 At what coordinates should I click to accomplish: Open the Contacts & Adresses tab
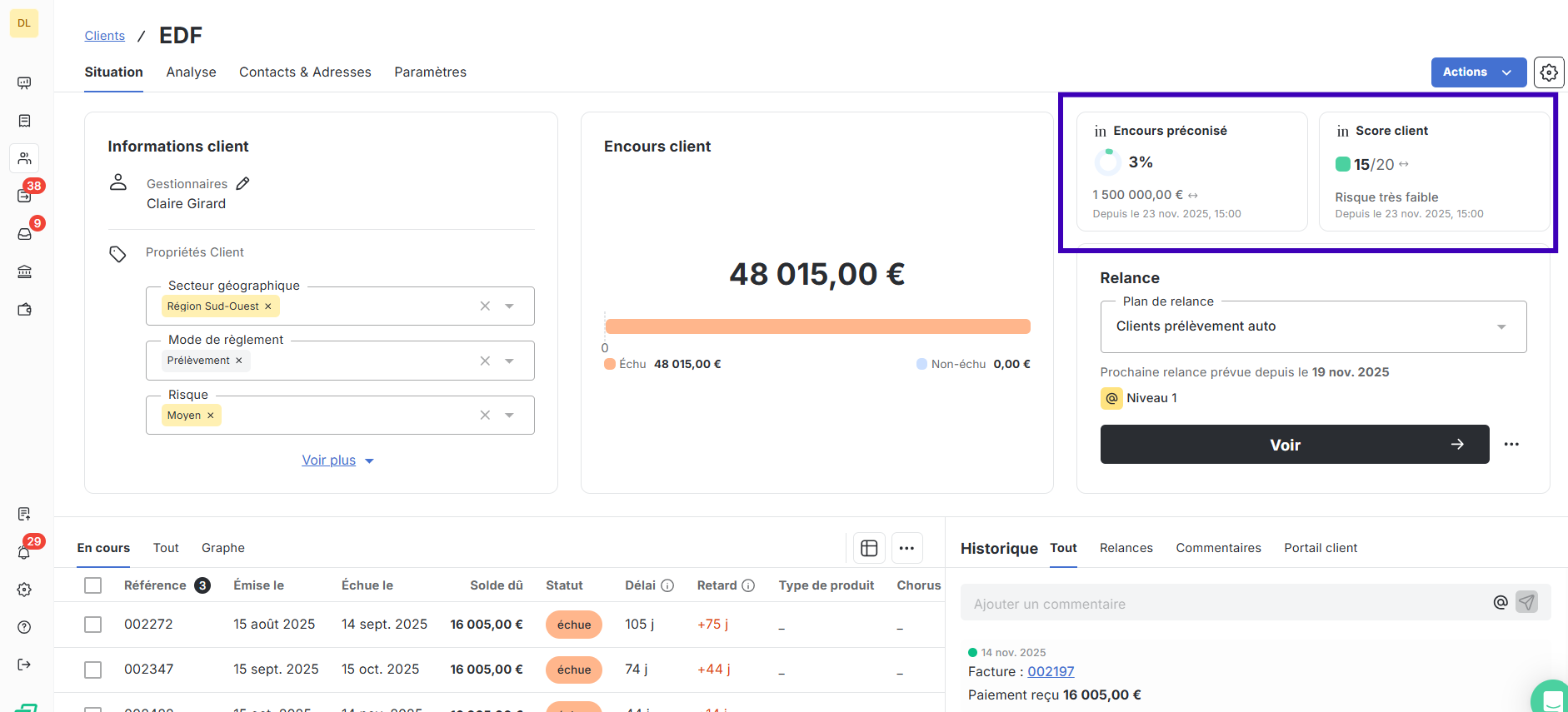[x=305, y=72]
